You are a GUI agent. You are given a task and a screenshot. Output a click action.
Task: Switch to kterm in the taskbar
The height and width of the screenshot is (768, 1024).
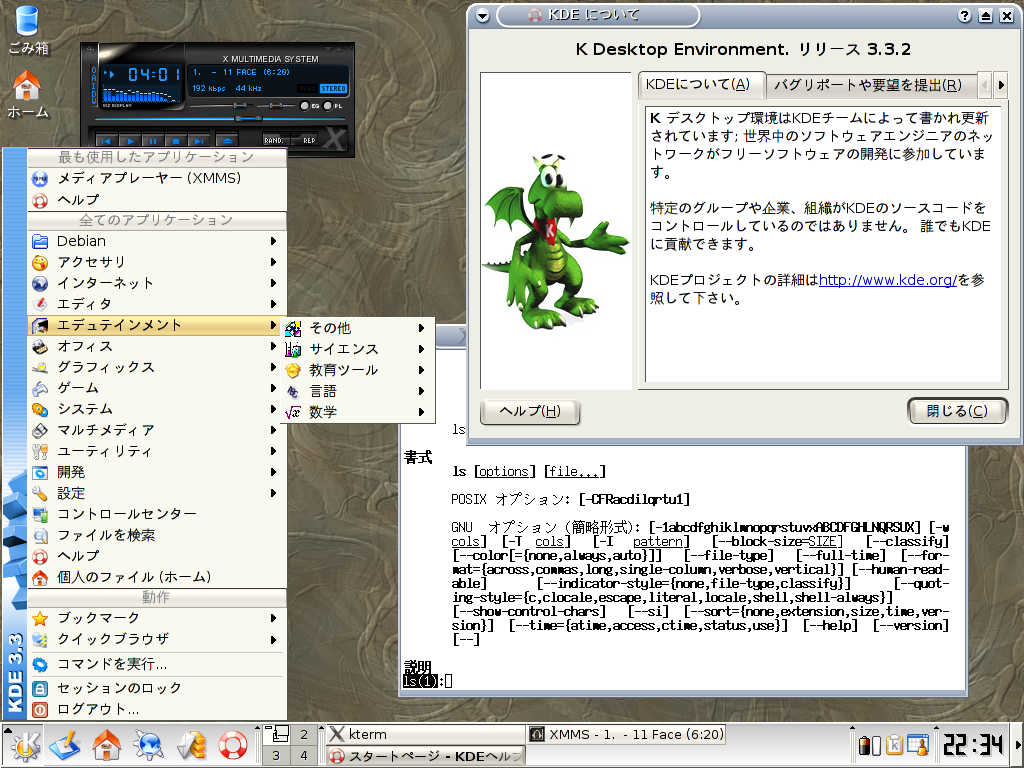coord(425,734)
